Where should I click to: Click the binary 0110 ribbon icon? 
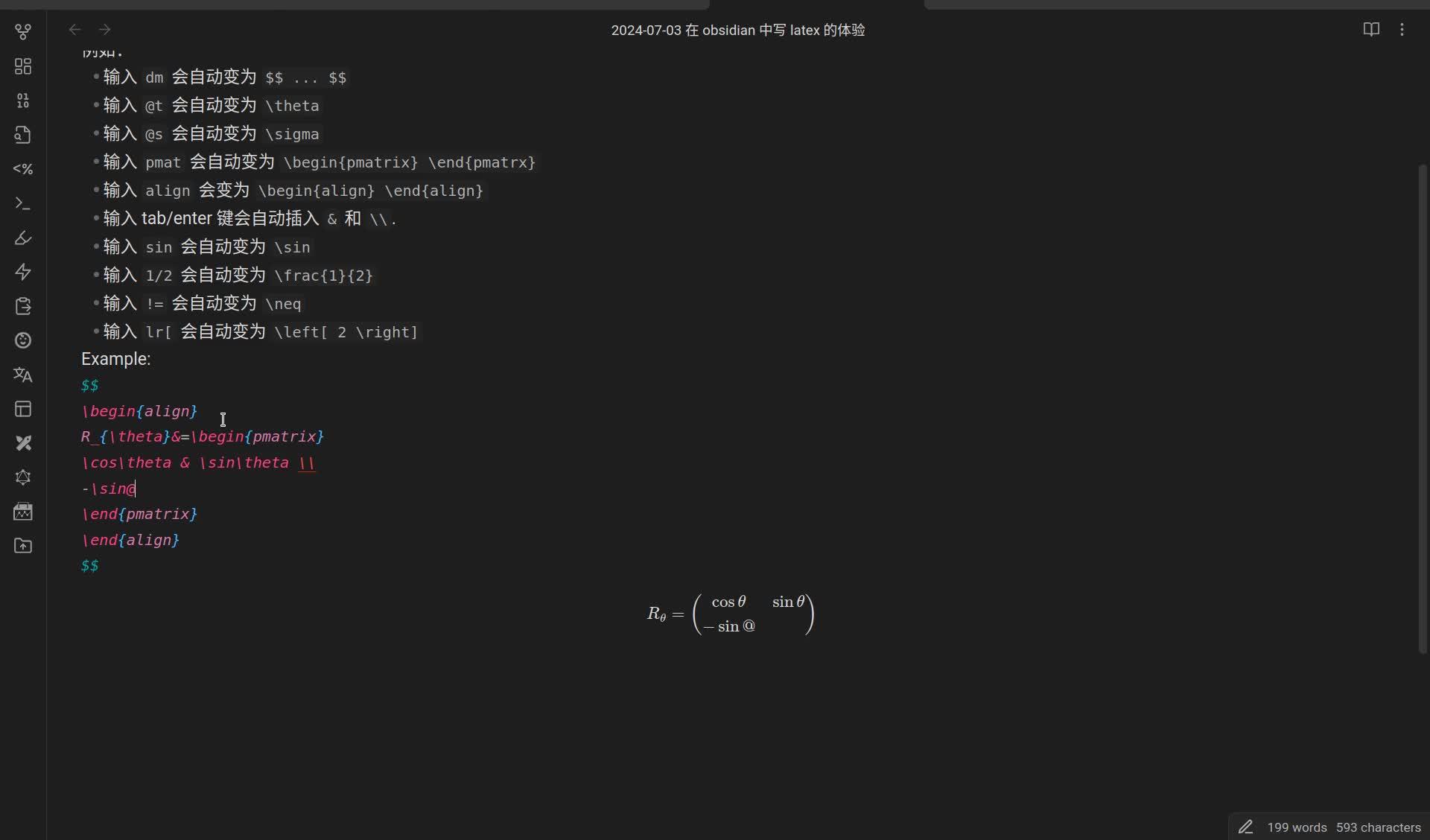click(x=23, y=101)
